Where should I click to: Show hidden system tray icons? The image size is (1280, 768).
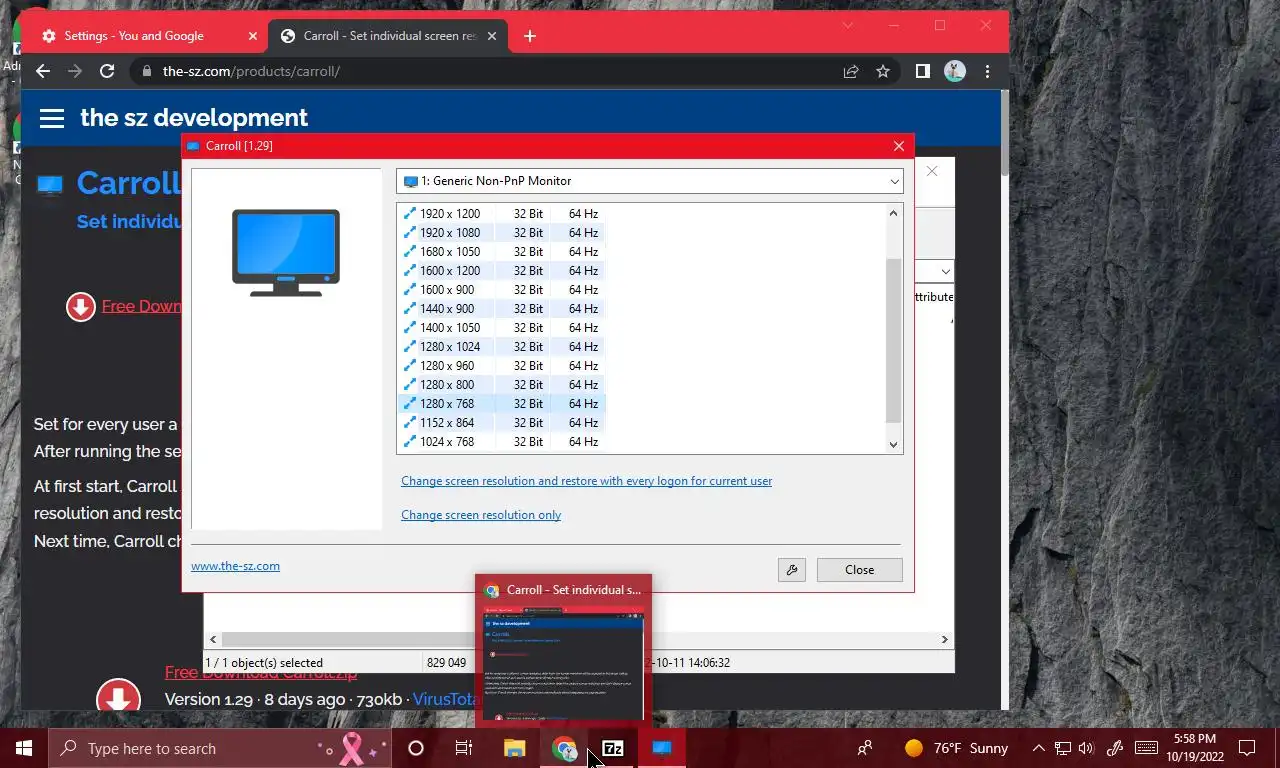(1038, 748)
